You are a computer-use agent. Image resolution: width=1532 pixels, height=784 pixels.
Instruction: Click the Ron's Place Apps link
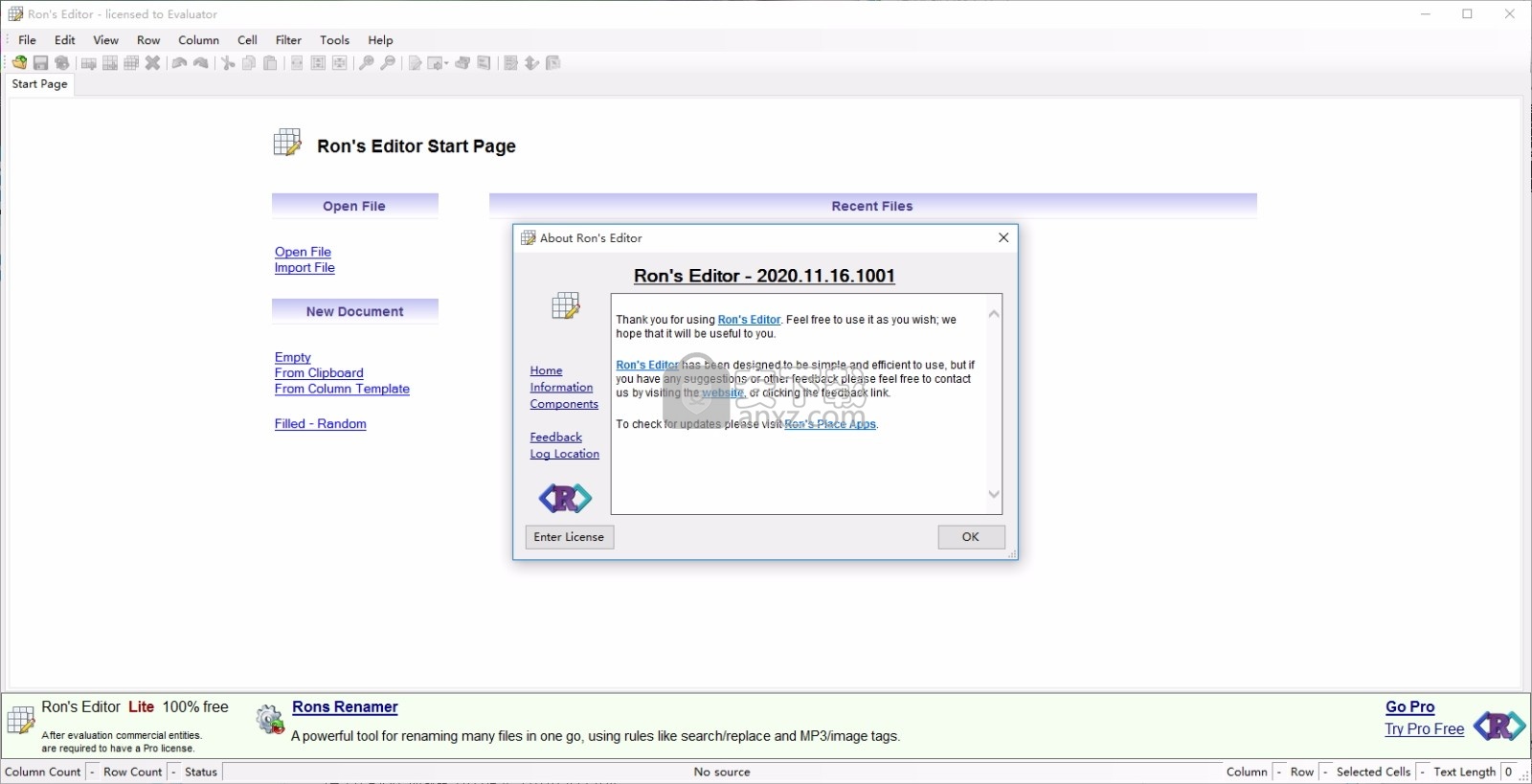[830, 424]
